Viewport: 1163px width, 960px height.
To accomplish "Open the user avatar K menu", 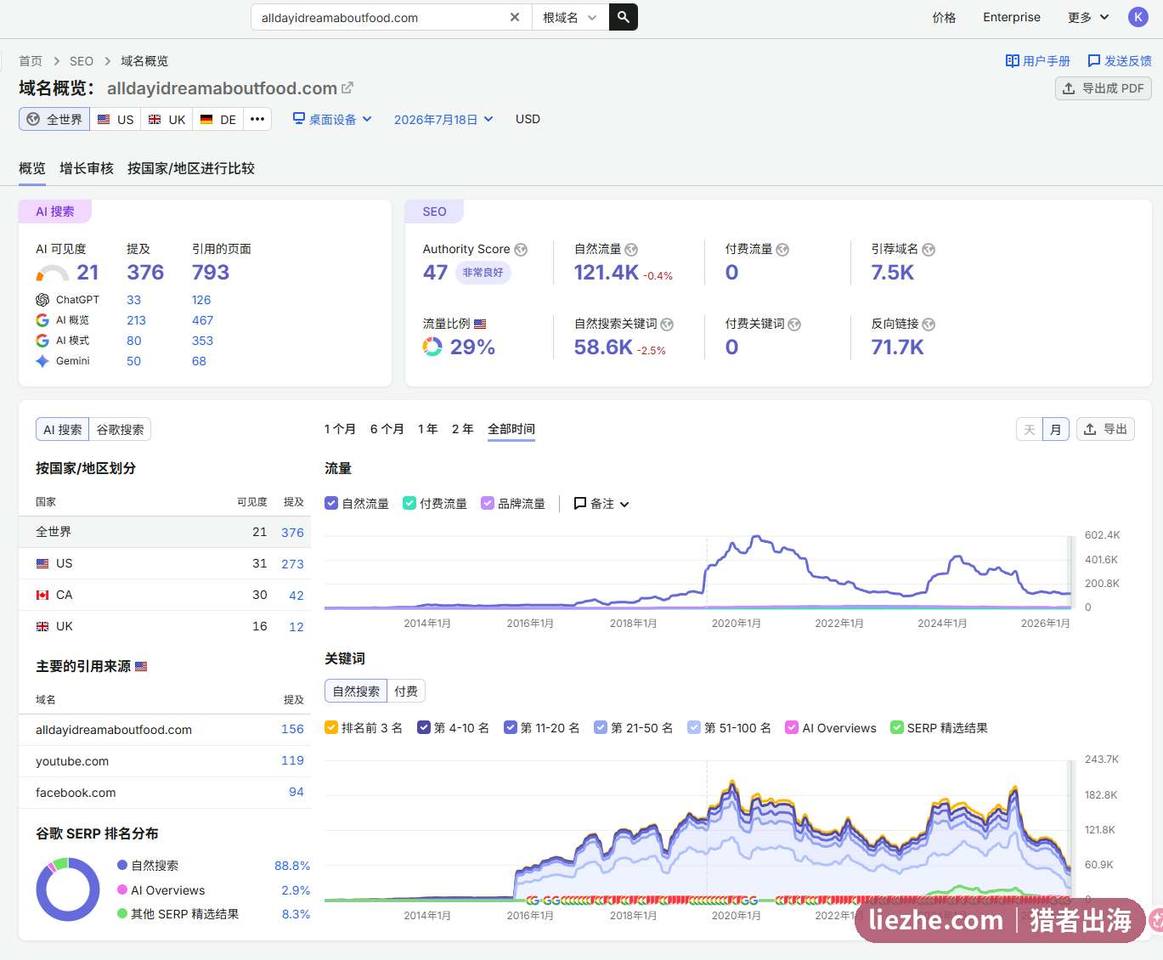I will (1138, 17).
